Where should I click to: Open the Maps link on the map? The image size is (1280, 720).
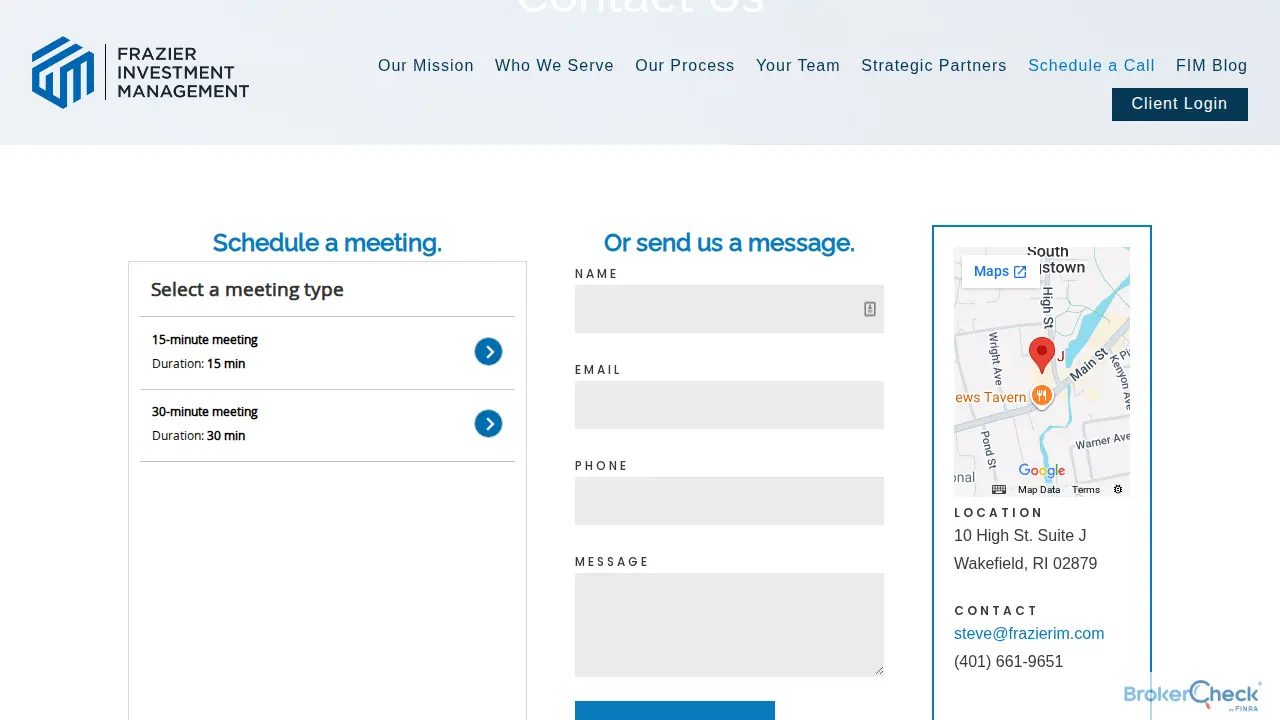pos(1000,272)
